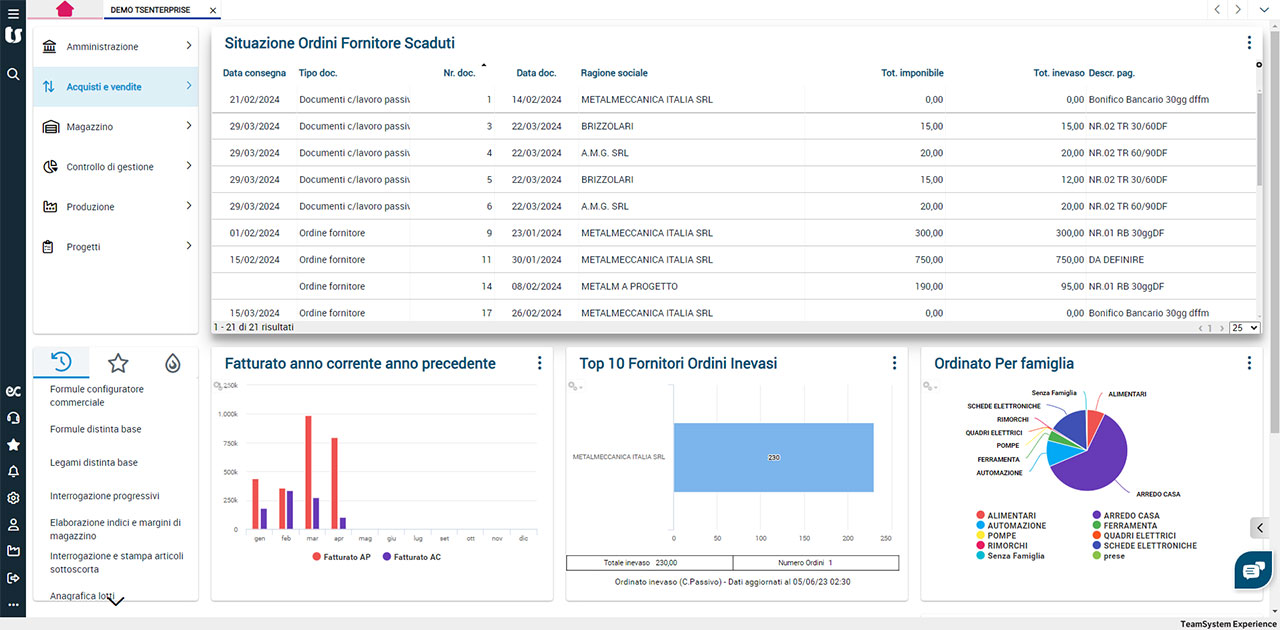Image resolution: width=1280 pixels, height=630 pixels.
Task: Switch to the recent history tab
Action: pyautogui.click(x=61, y=362)
